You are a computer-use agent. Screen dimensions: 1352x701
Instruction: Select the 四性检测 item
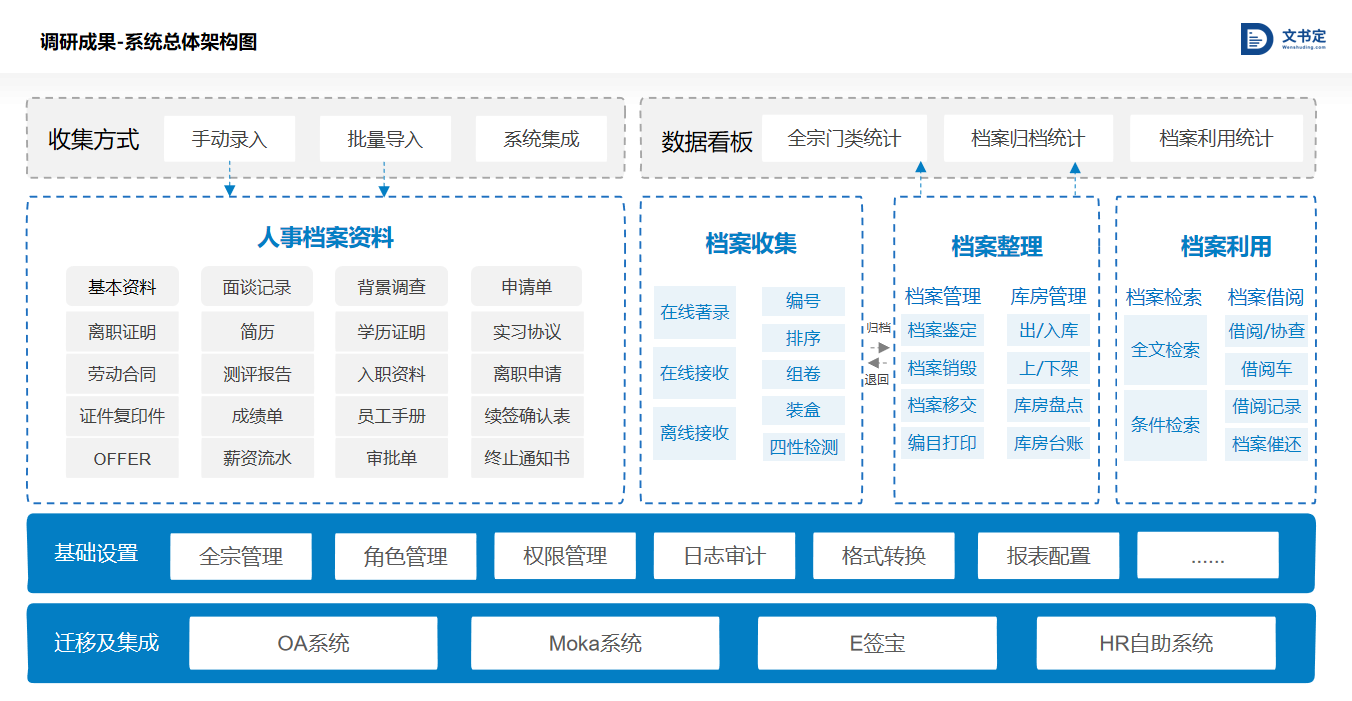(x=803, y=447)
